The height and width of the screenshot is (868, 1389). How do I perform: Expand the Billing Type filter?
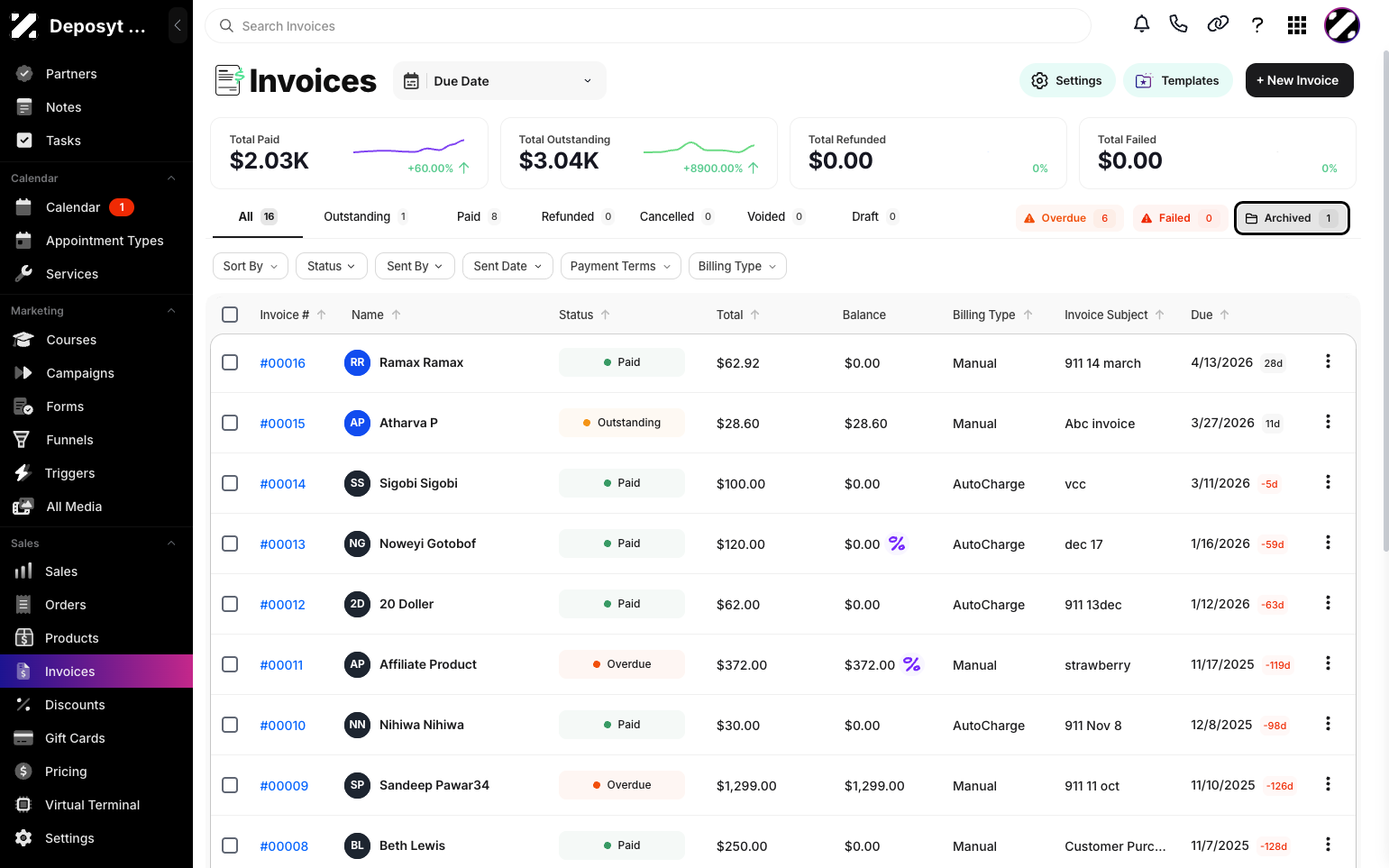(737, 266)
